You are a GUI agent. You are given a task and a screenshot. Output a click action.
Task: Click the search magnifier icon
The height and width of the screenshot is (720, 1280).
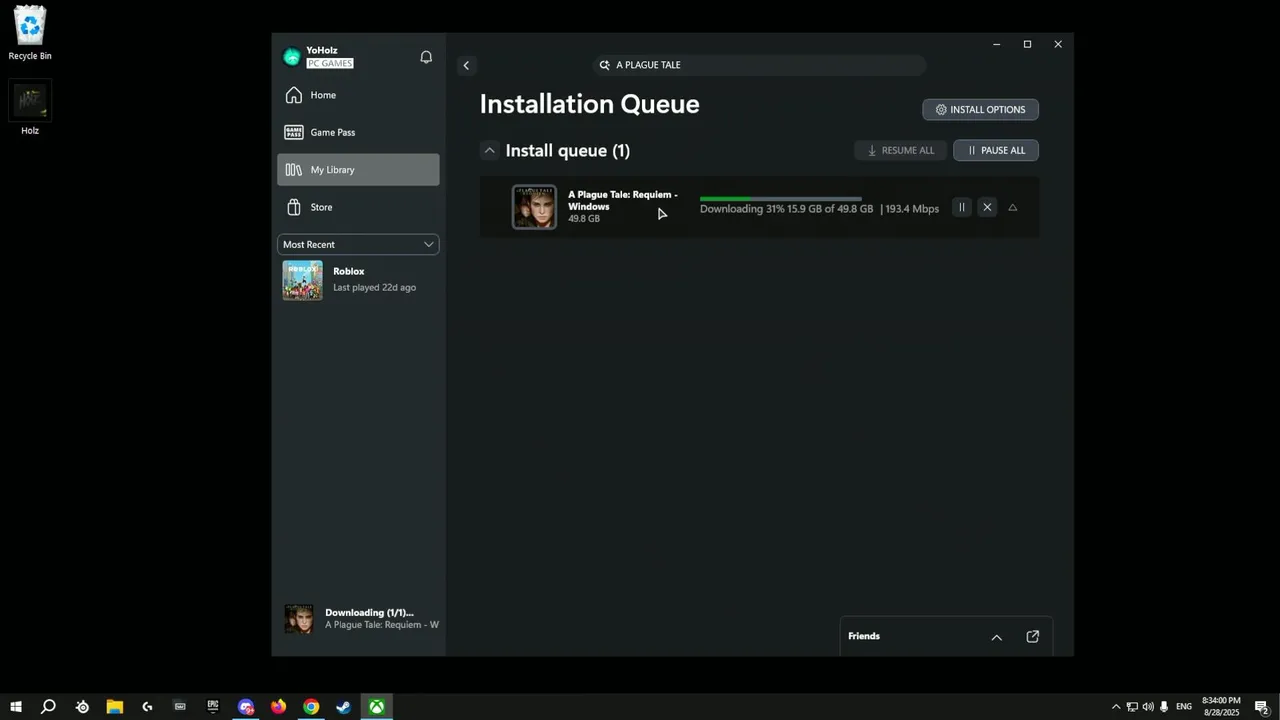pyautogui.click(x=604, y=65)
